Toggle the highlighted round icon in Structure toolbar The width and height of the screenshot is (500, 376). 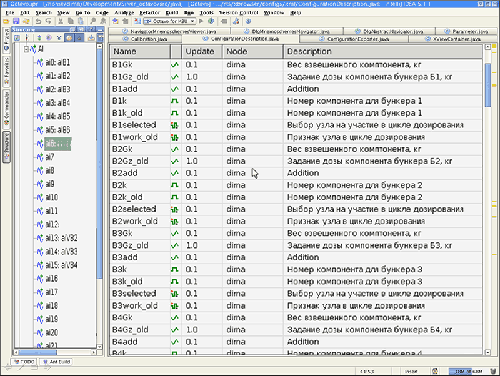click(69, 38)
